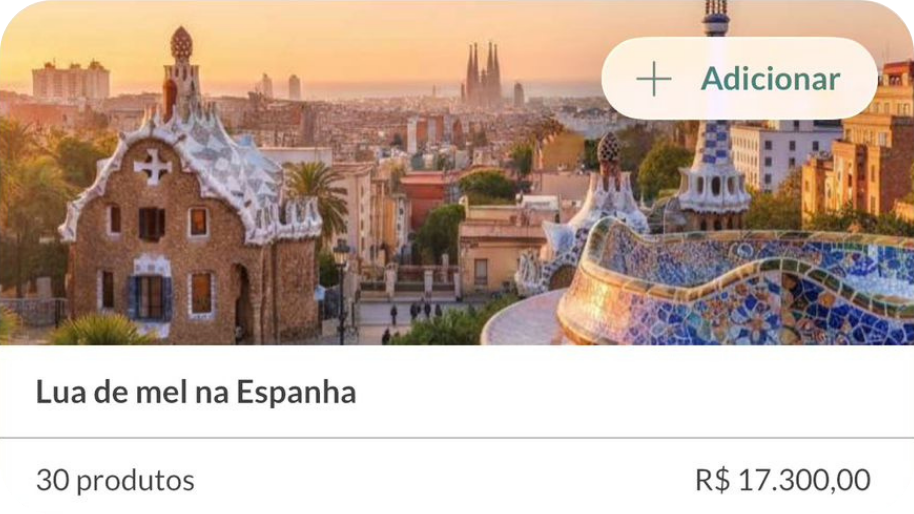This screenshot has height=514, width=914.
Task: Tap the street lamp in the photo
Action: 342,291
